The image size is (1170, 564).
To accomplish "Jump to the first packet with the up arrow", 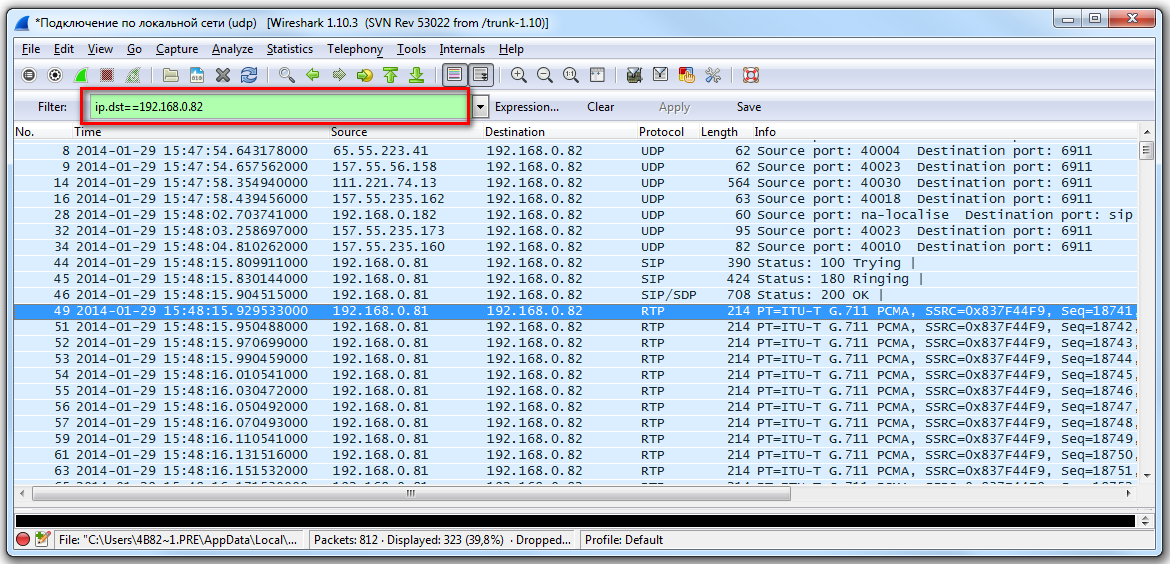I will click(x=391, y=75).
